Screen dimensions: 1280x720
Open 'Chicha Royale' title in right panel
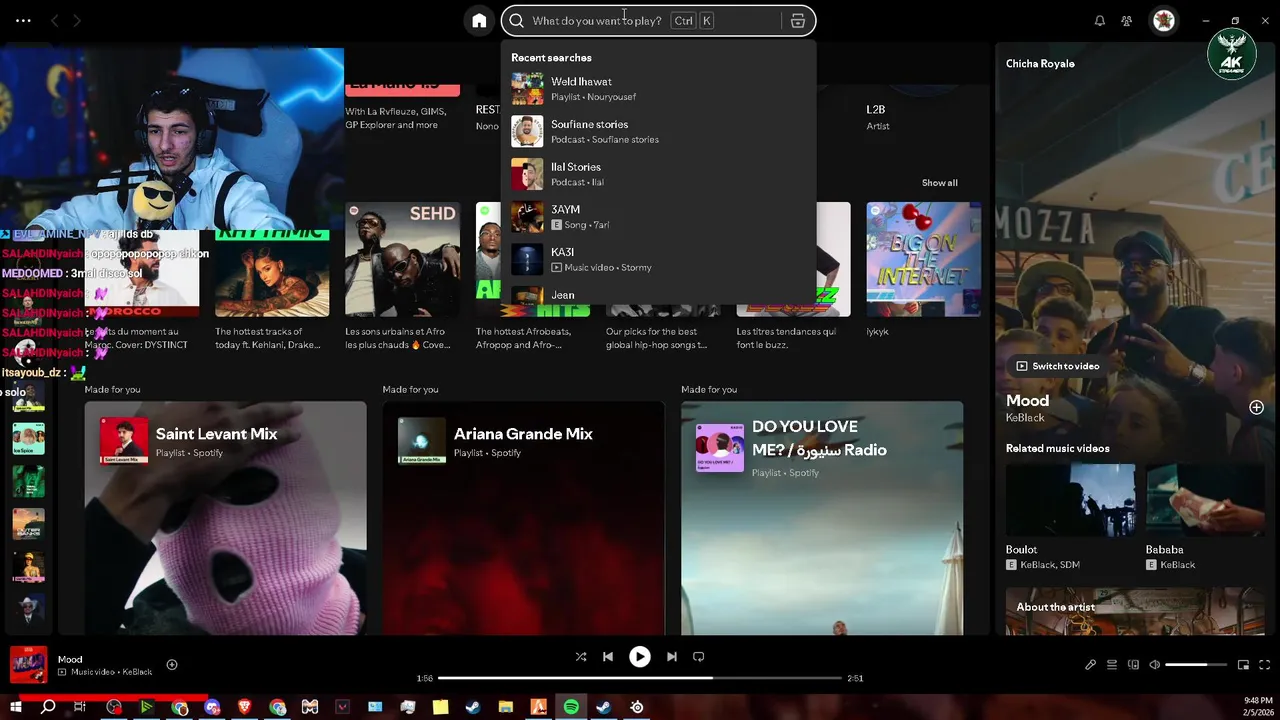click(1040, 64)
